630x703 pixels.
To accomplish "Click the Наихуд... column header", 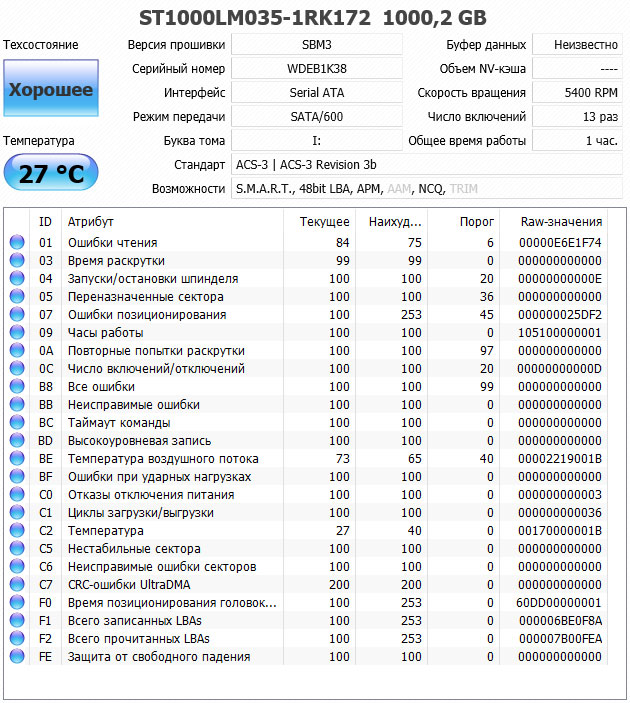I will [391, 221].
